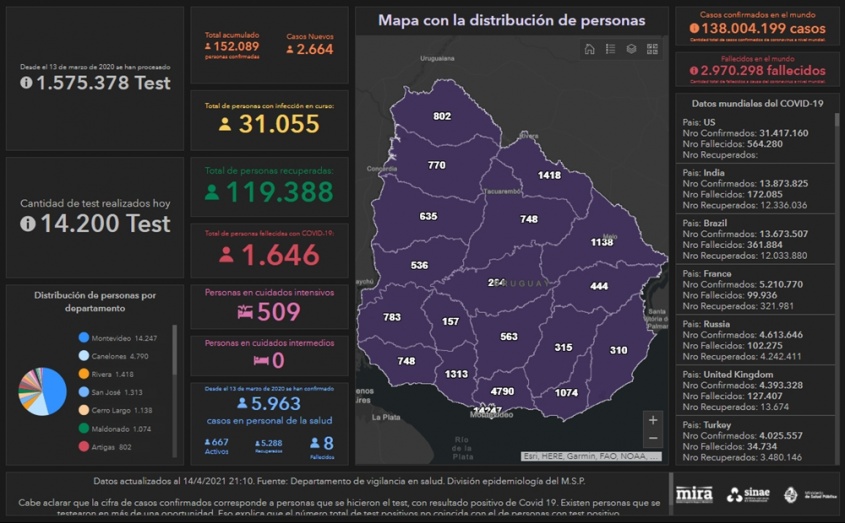The height and width of the screenshot is (523, 845).
Task: Click the department legend scrollbar
Action: tap(174, 350)
